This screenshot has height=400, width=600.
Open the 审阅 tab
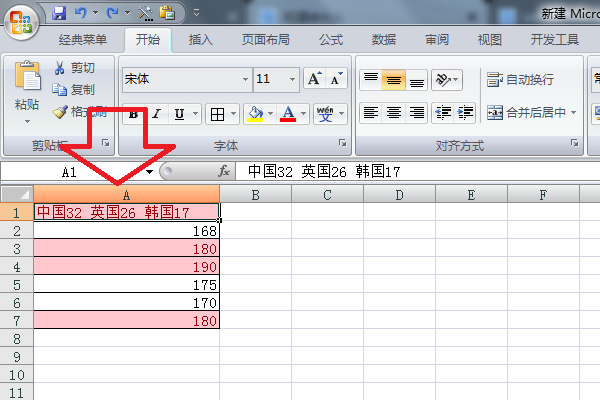point(437,39)
